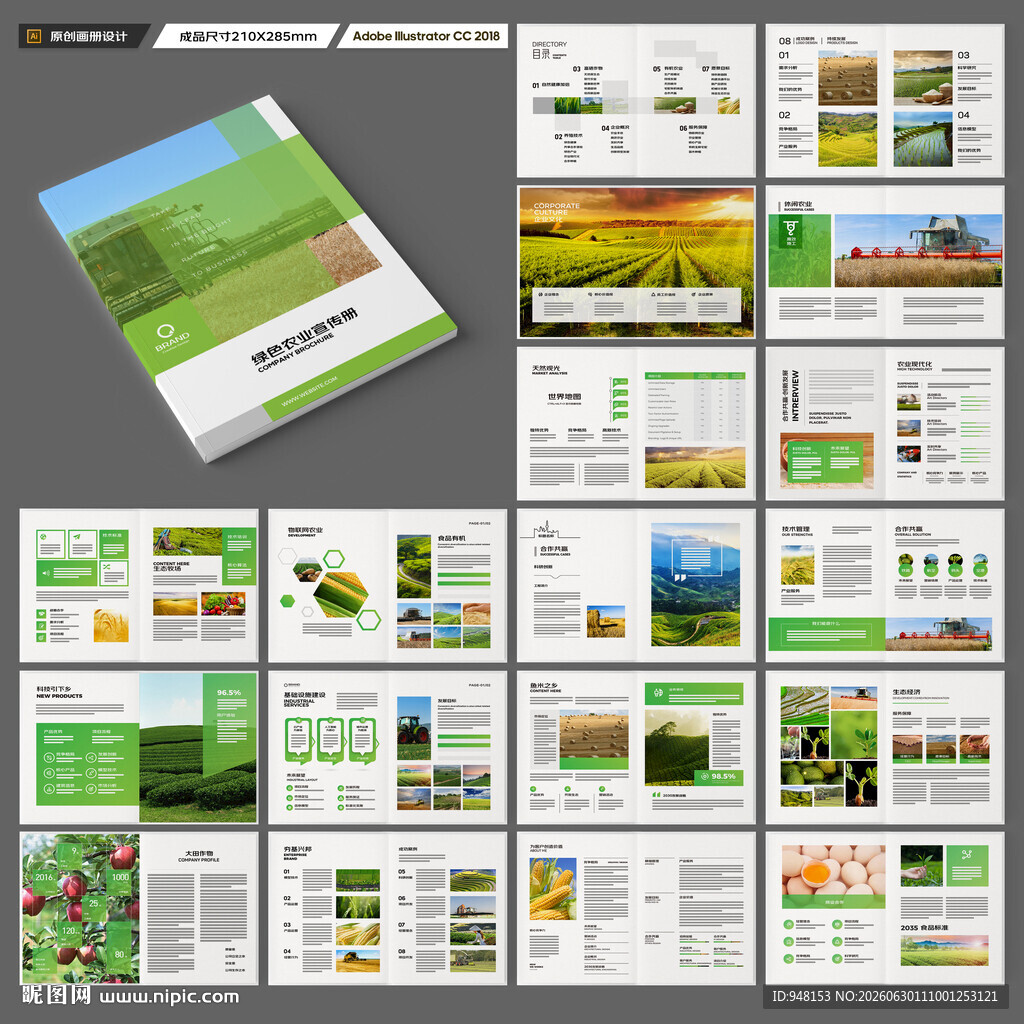Click the paper airplane icon tile
1024x1024 pixels.
tap(82, 543)
